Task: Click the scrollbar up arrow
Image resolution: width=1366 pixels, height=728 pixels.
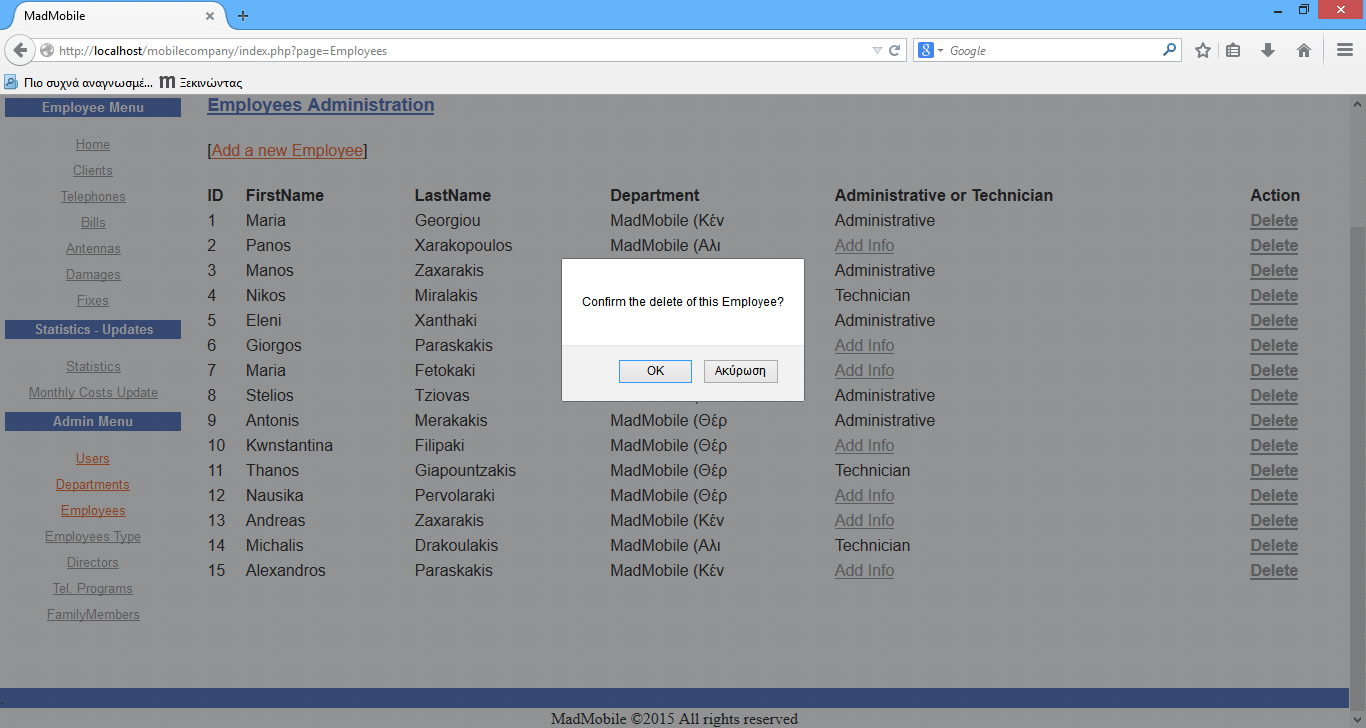Action: click(x=1357, y=104)
